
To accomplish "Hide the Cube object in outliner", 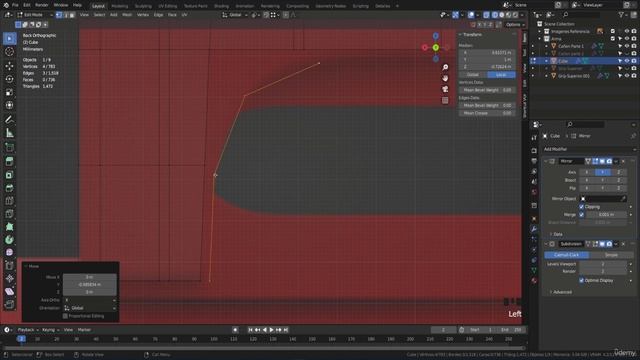I will pos(627,61).
